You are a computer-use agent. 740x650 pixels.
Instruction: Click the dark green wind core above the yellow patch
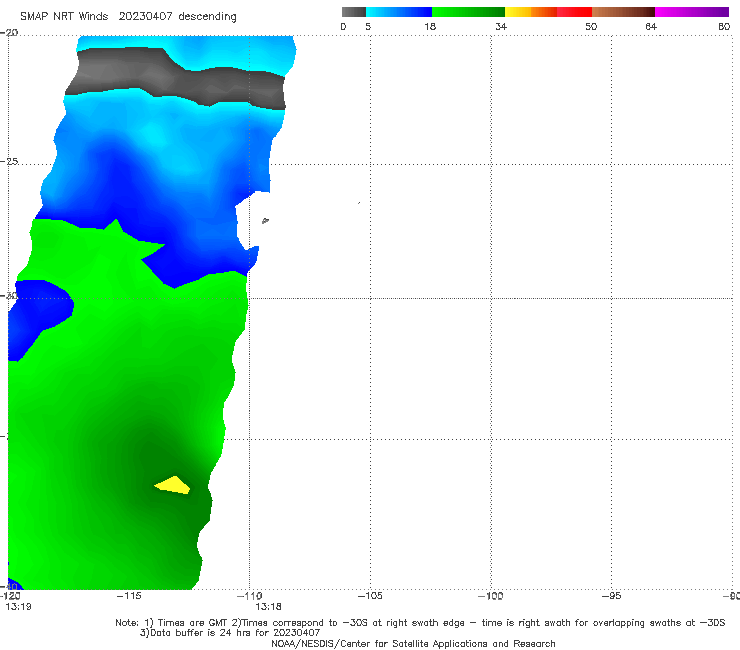tap(156, 456)
